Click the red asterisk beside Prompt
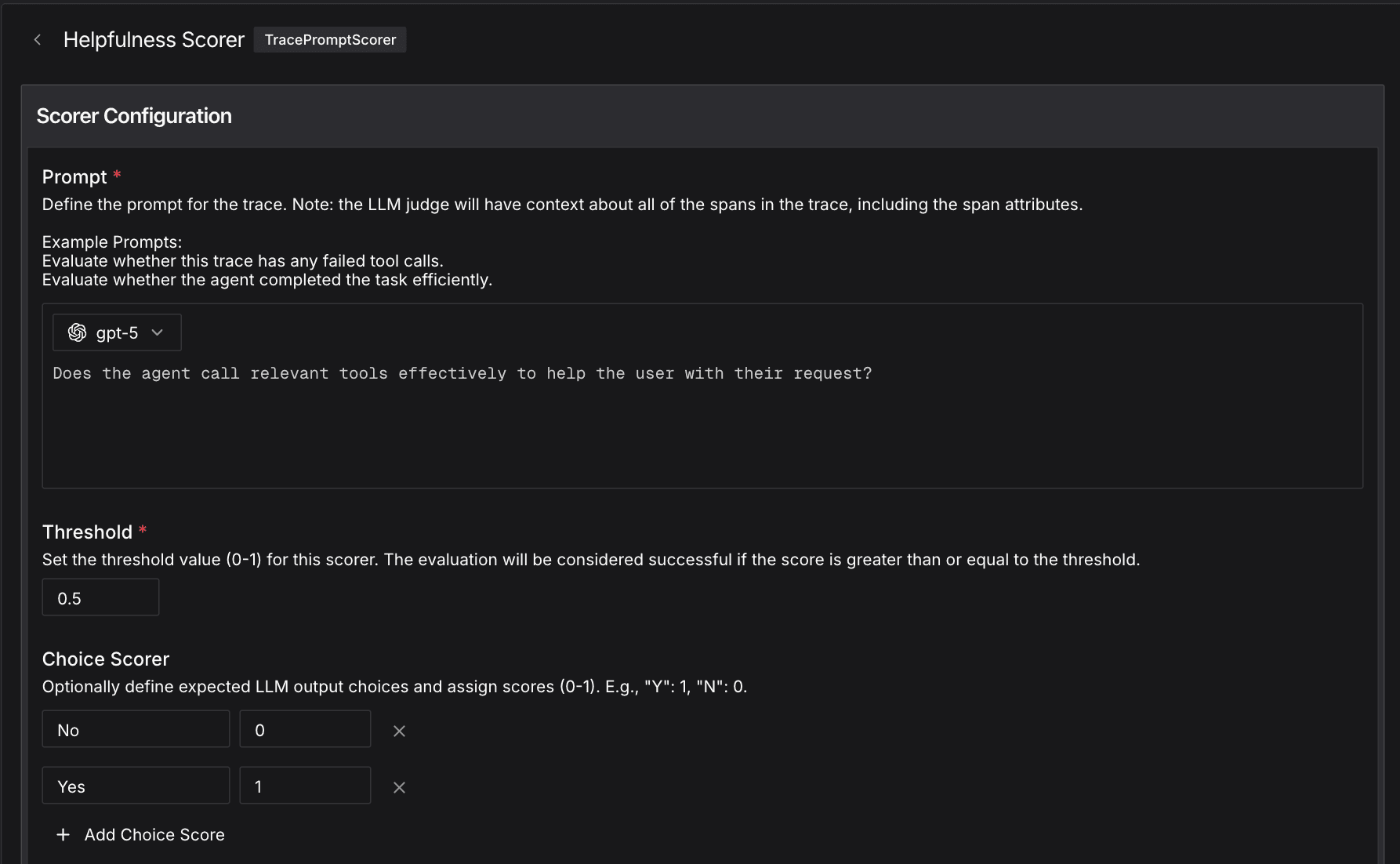This screenshot has height=864, width=1400. tap(117, 176)
